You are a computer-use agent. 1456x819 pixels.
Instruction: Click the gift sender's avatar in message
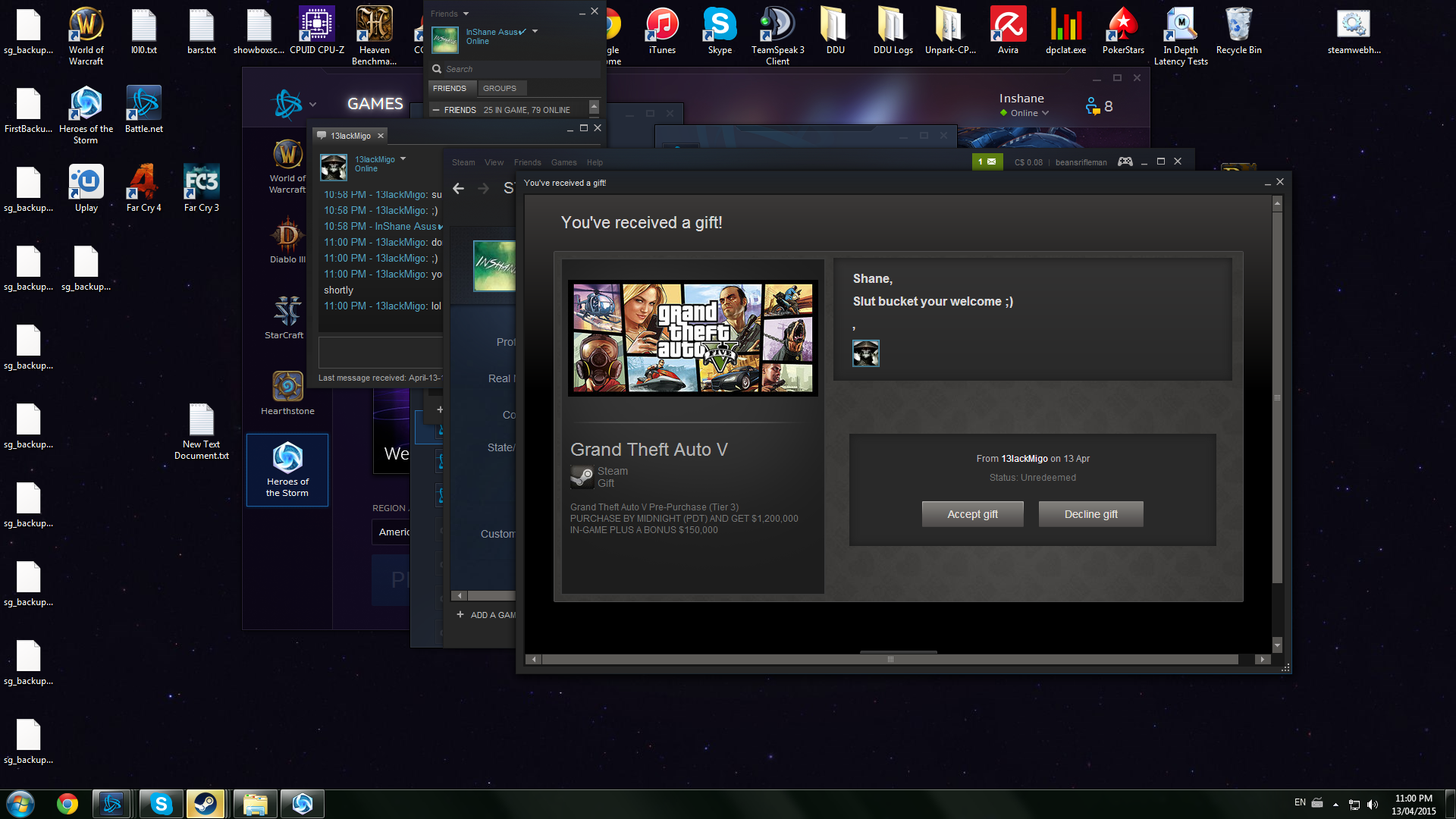[866, 353]
